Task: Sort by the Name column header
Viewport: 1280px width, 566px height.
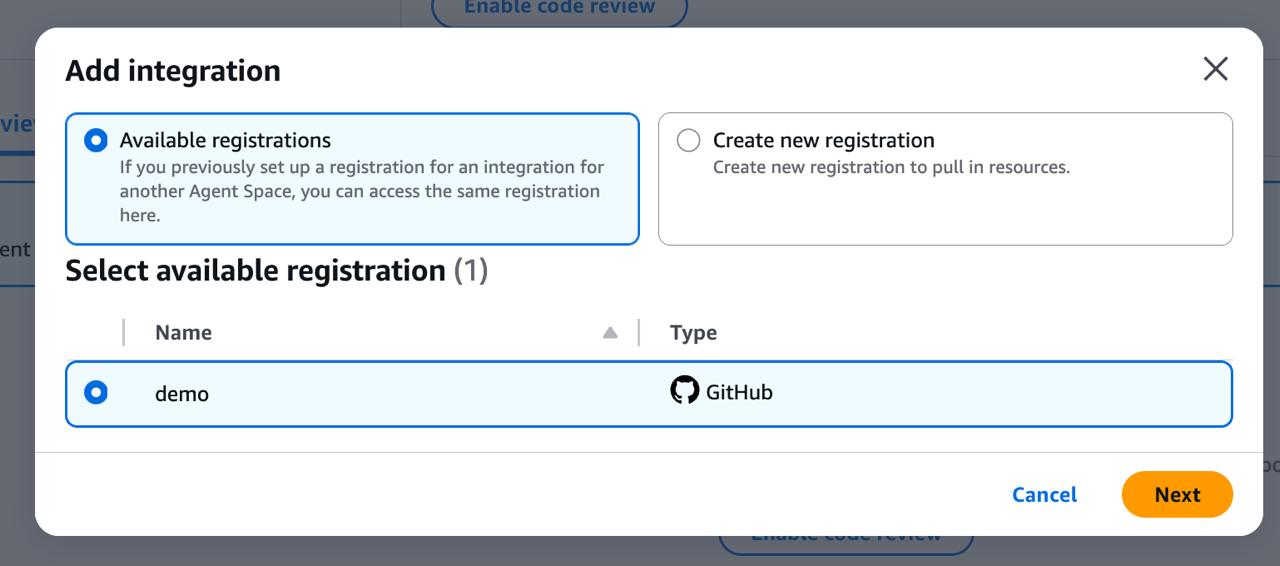Action: point(183,333)
